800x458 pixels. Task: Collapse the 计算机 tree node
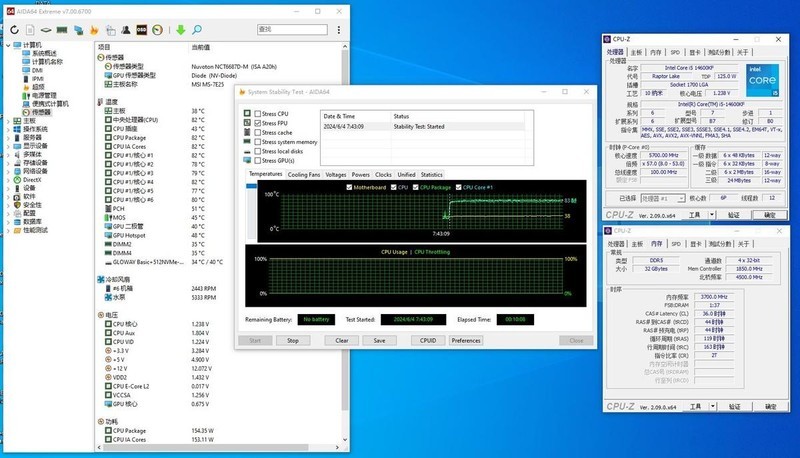[8, 45]
